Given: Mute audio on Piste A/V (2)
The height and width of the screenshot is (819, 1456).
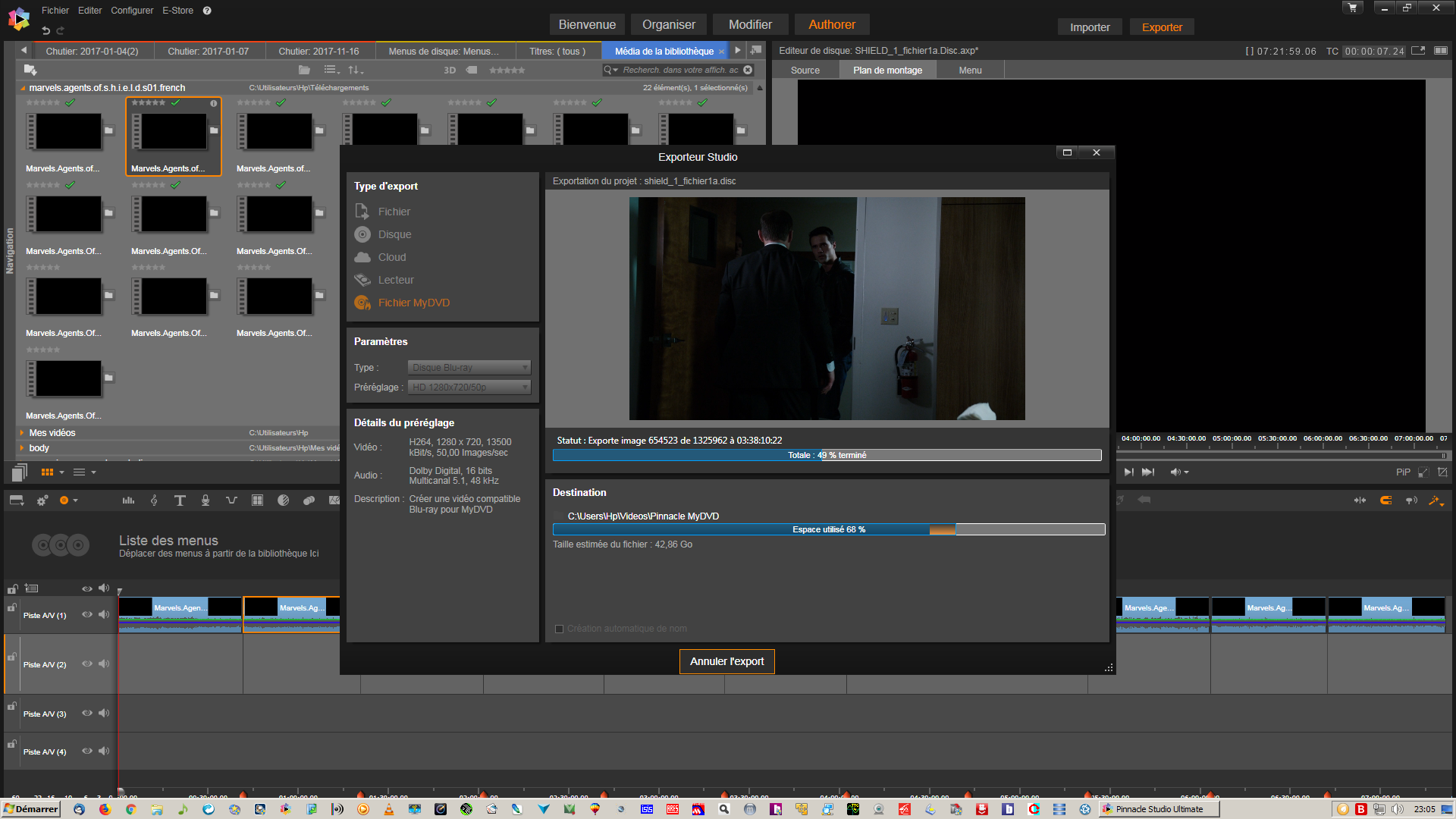Looking at the screenshot, I should click(104, 664).
